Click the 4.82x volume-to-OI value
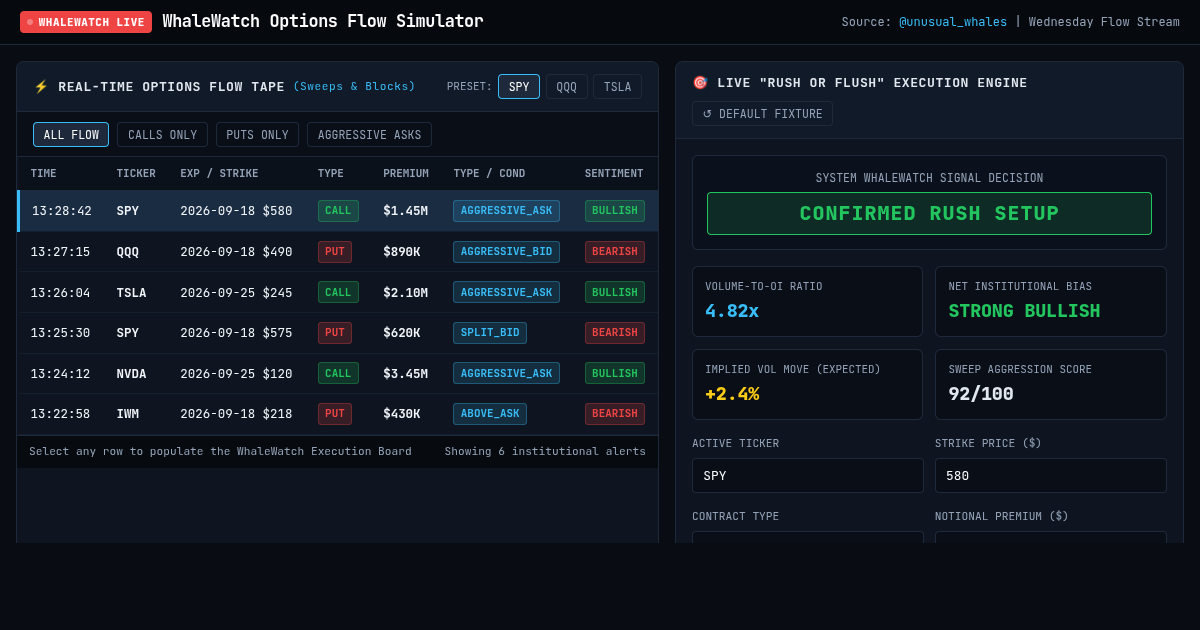1200x630 pixels. pos(732,311)
